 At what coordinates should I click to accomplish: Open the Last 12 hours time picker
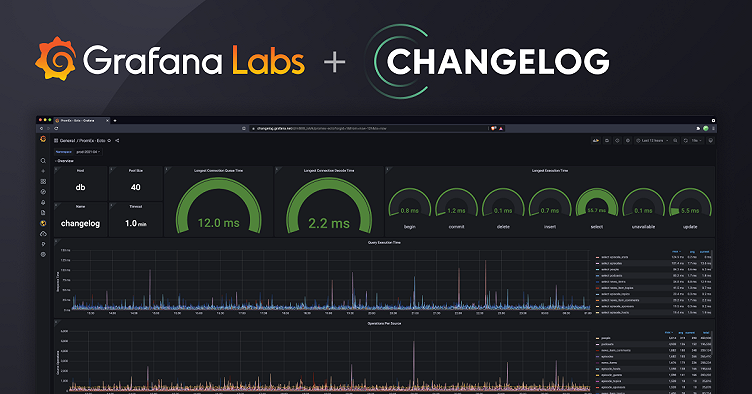coord(651,140)
